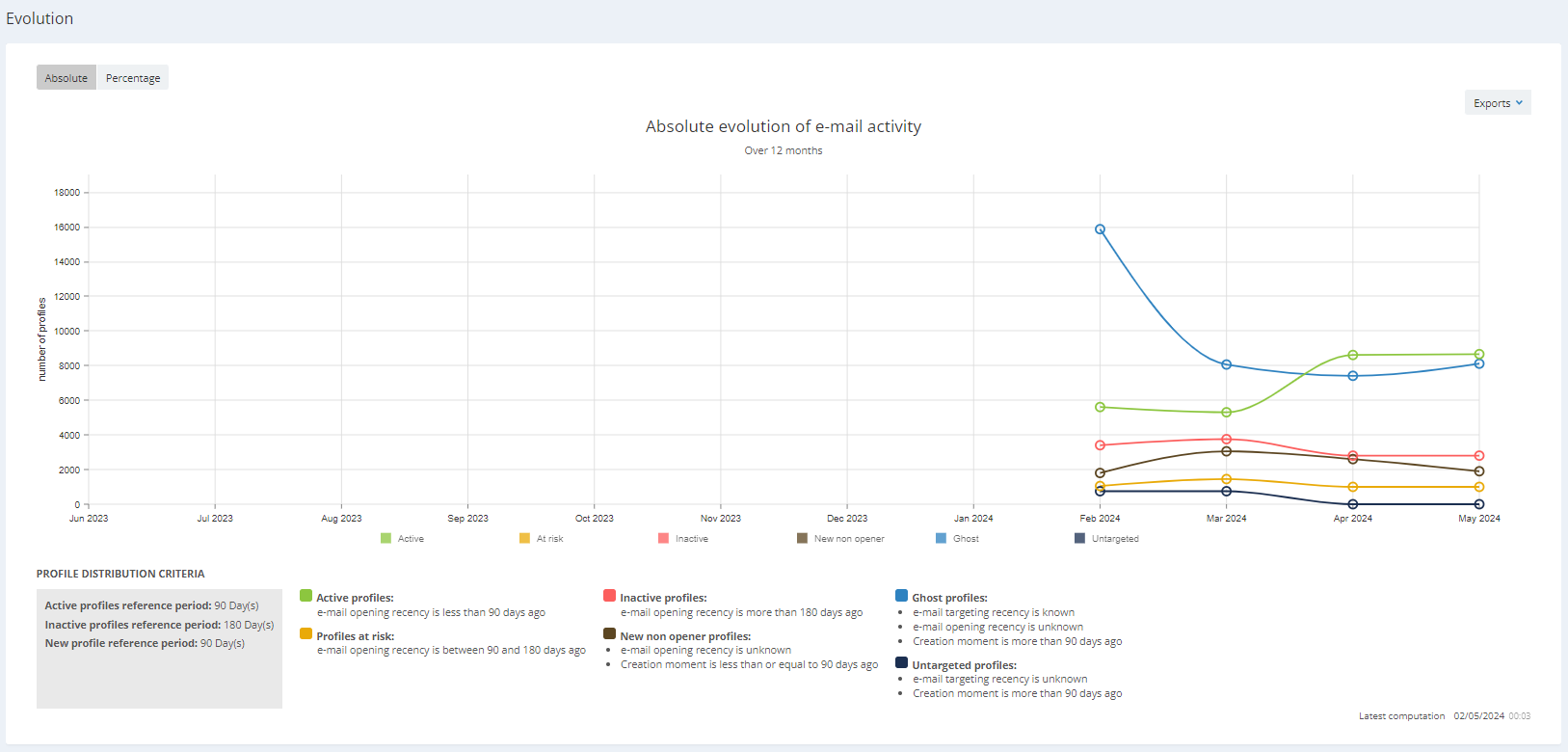The height and width of the screenshot is (752, 1568).
Task: Toggle the Untargeted series in legend
Action: (1106, 539)
